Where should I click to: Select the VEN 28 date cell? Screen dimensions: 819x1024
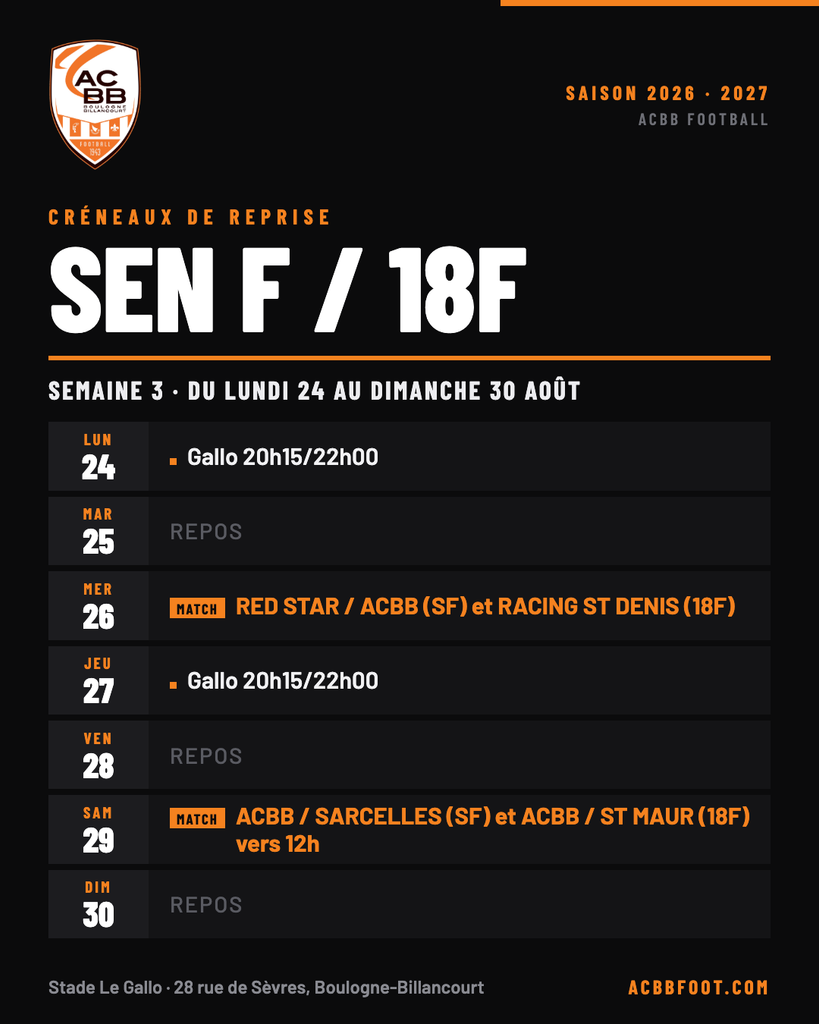(99, 755)
